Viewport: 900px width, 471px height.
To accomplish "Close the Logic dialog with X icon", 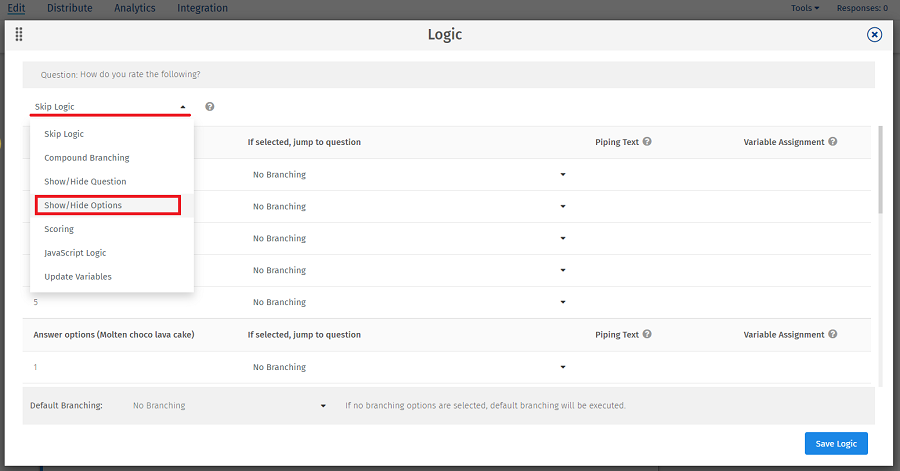I will point(874,35).
